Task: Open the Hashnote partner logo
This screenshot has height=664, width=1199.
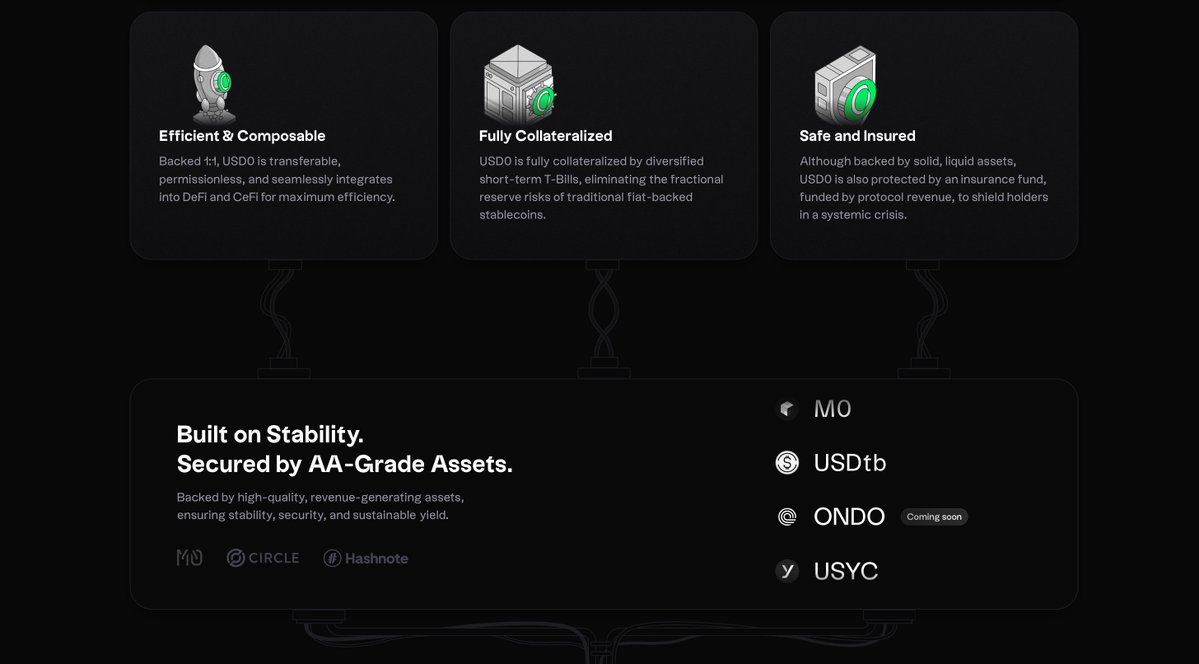Action: coord(366,558)
